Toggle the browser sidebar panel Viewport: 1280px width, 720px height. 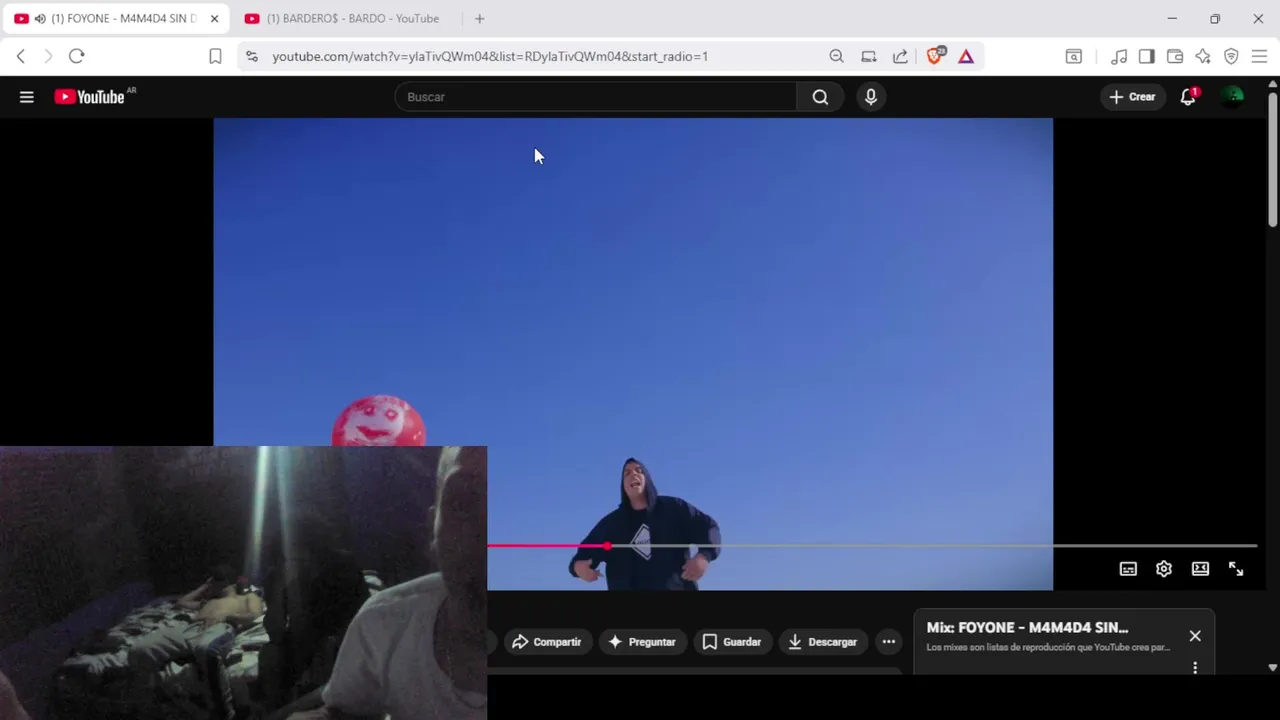coord(1147,57)
